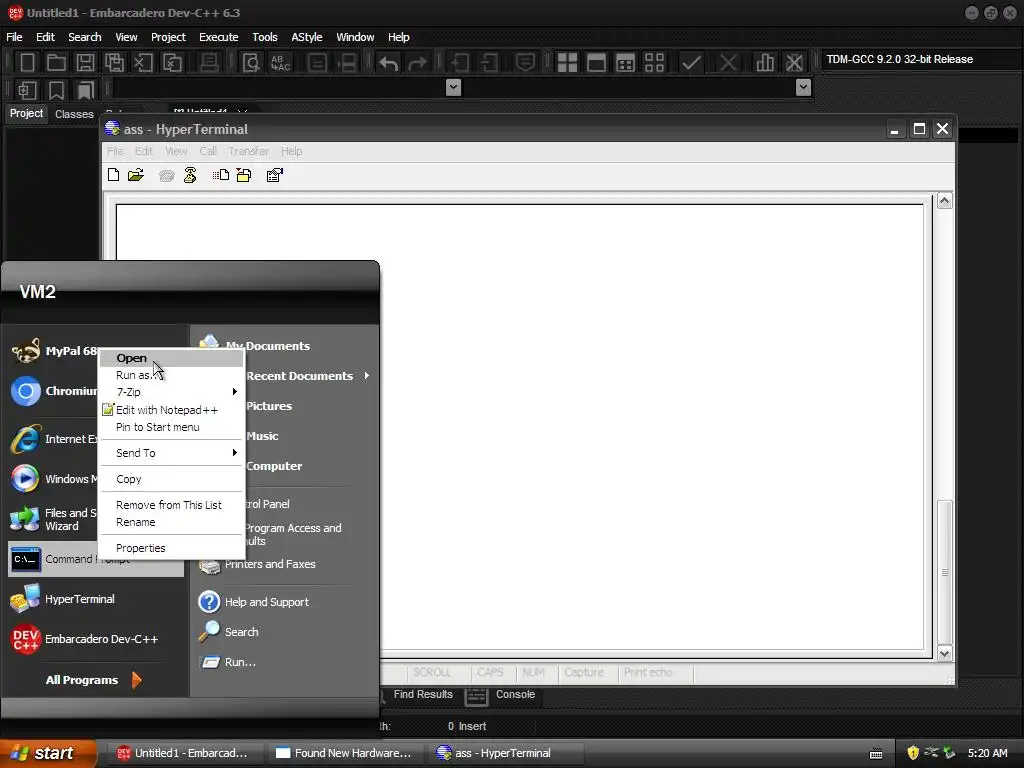The width and height of the screenshot is (1024, 768).
Task: Switch to the Classes tab
Action: (74, 114)
